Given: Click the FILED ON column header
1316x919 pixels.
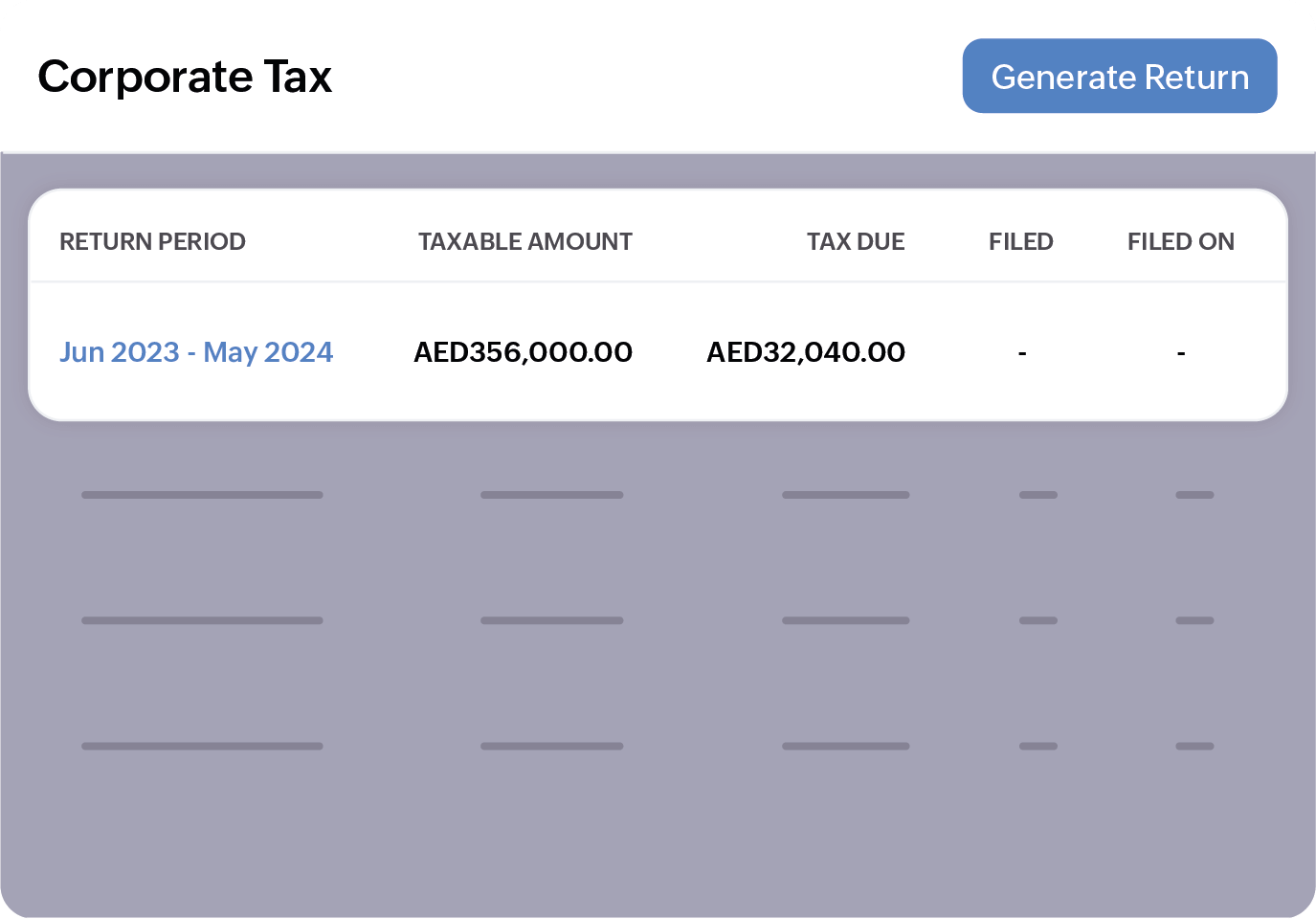Looking at the screenshot, I should 1181,241.
